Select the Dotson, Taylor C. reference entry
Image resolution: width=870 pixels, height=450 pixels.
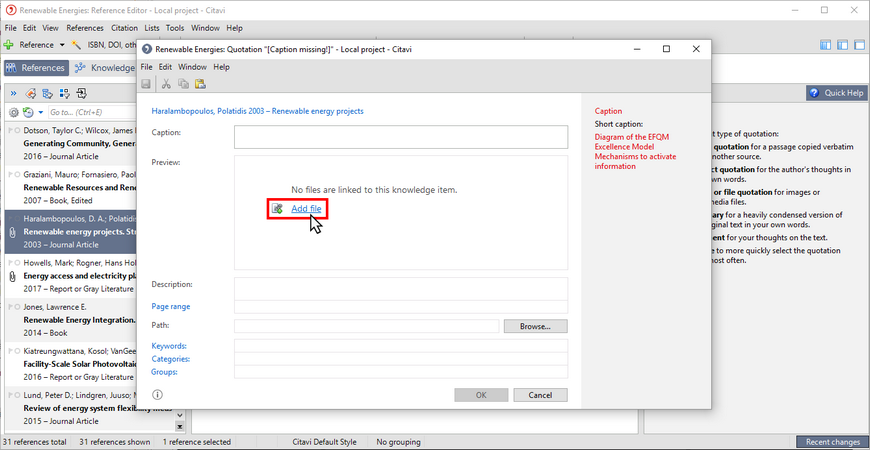click(71, 143)
